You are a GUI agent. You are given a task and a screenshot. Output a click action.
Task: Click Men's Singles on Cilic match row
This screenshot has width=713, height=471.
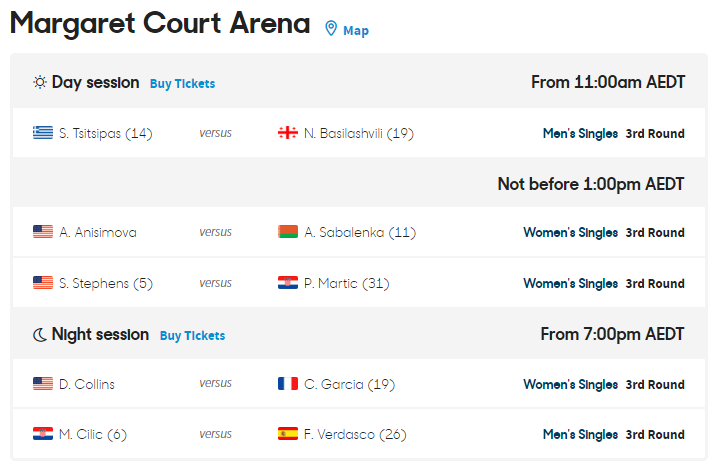[x=580, y=434]
